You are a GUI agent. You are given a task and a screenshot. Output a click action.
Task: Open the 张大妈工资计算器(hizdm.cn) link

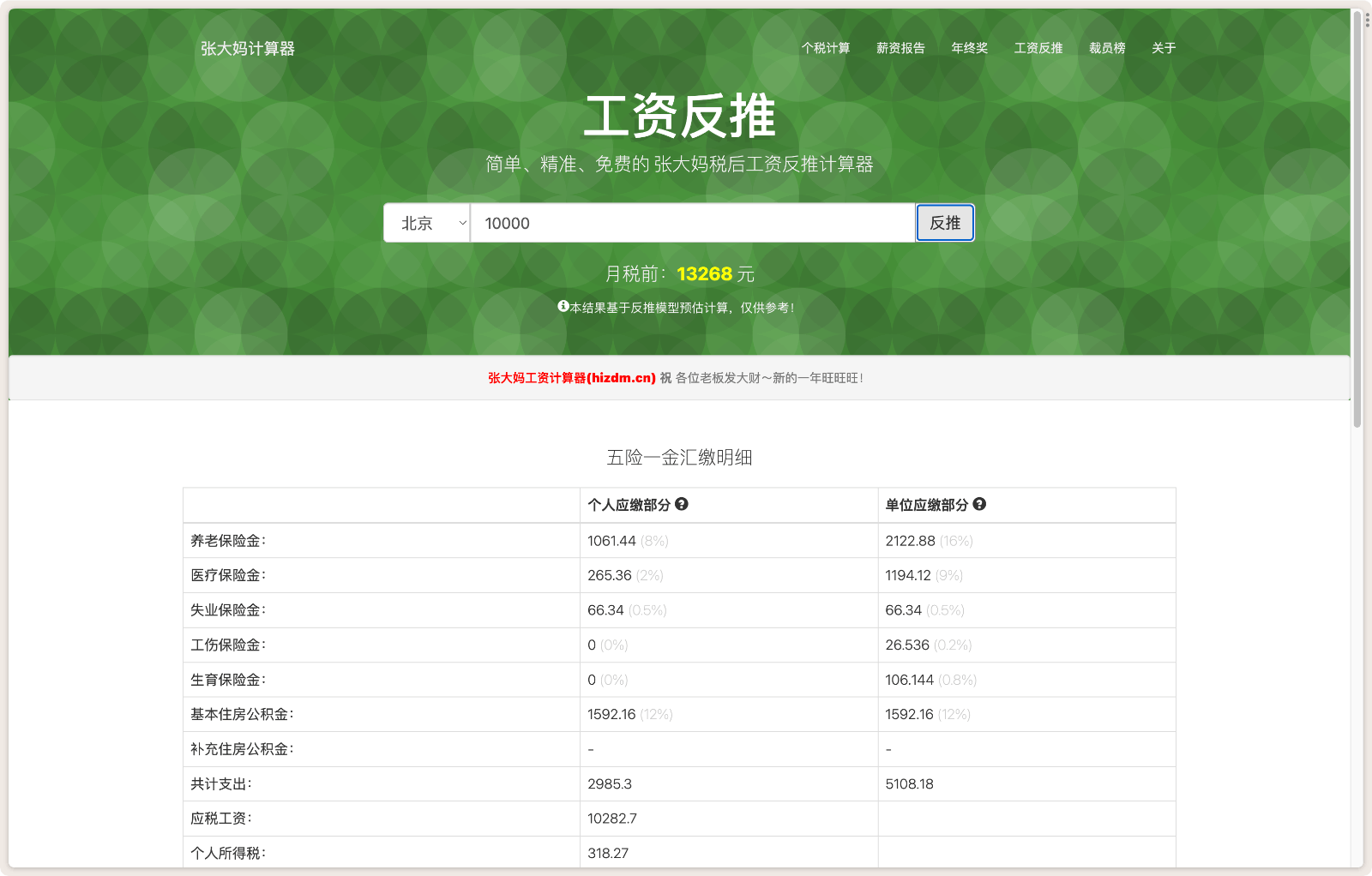569,377
